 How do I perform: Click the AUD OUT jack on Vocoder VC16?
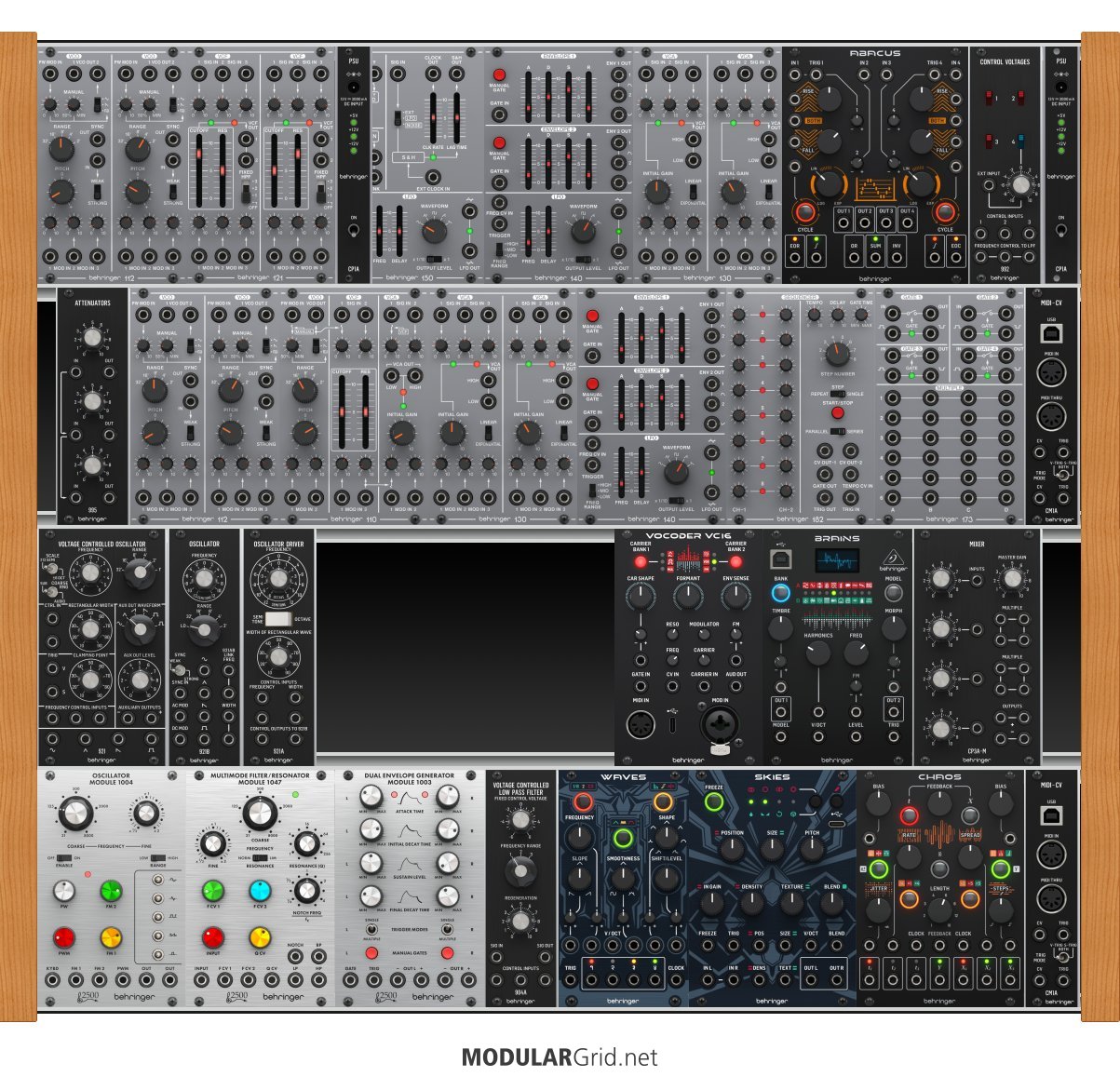point(735,687)
